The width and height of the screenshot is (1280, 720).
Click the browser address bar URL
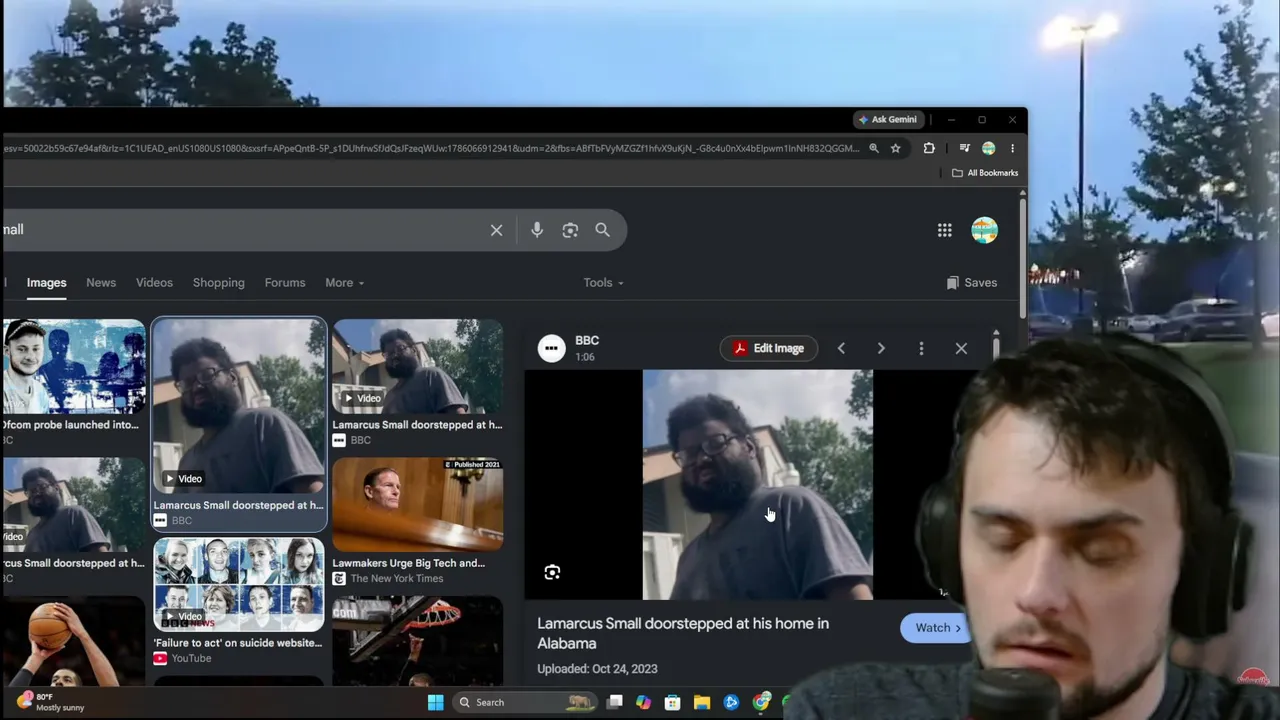[x=430, y=148]
